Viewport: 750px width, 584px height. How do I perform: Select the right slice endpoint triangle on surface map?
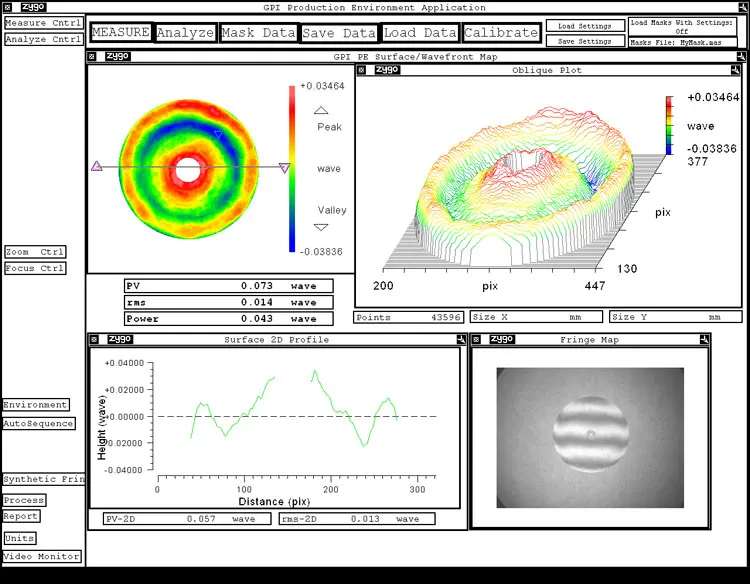coord(284,168)
